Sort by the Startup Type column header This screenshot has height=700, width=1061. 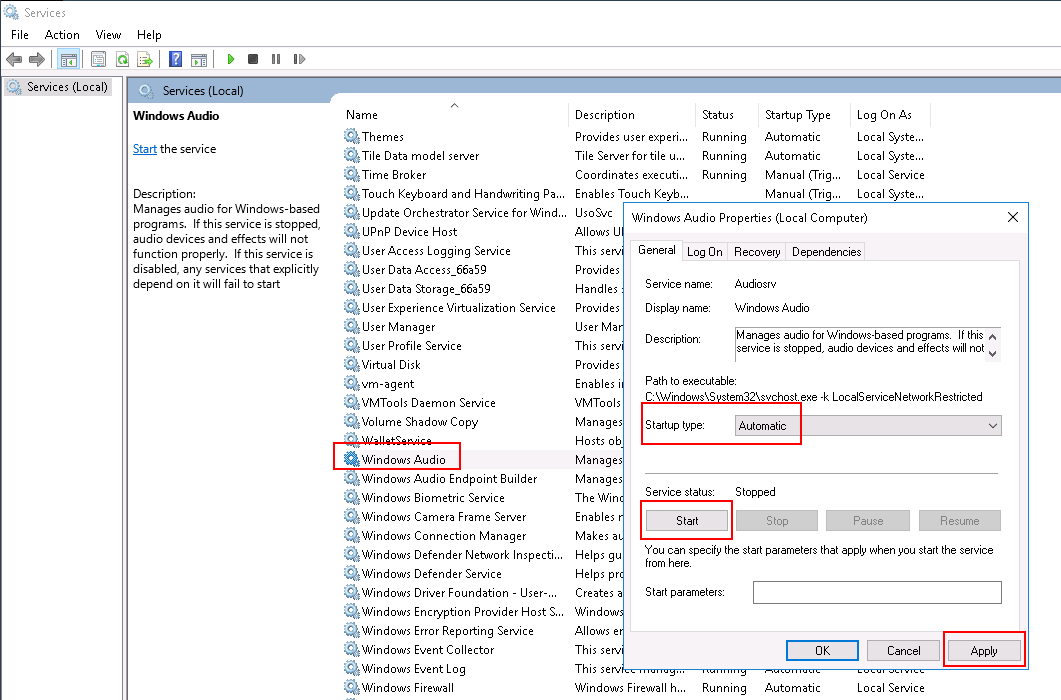pyautogui.click(x=804, y=114)
